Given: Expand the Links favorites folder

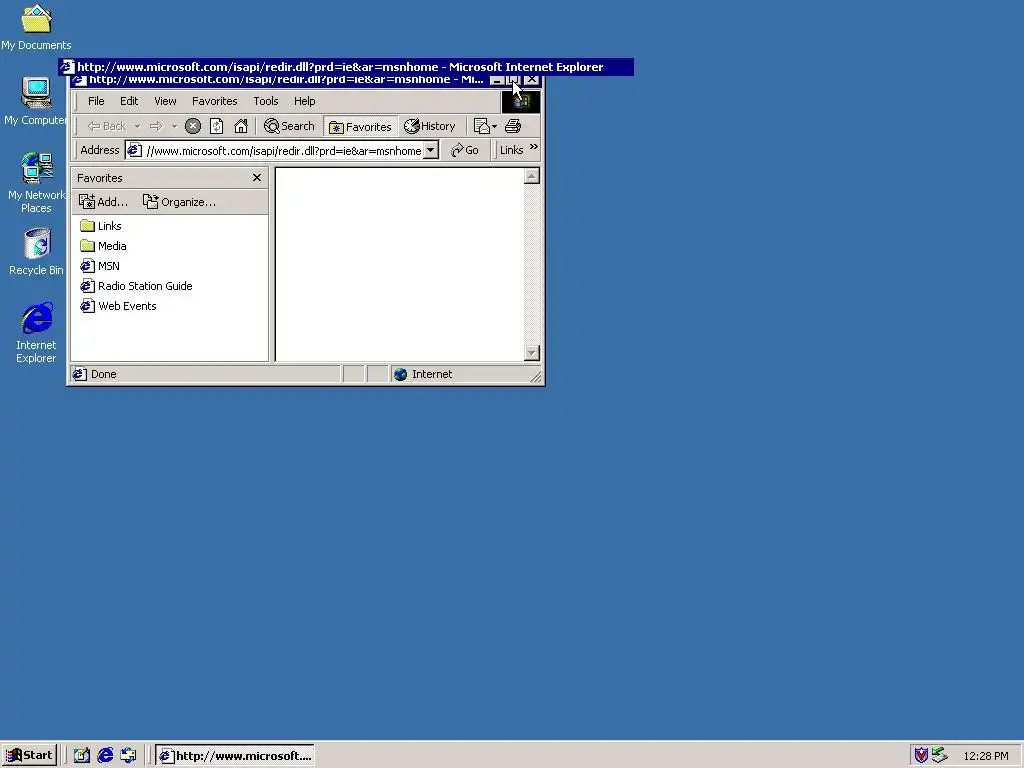Looking at the screenshot, I should [x=101, y=226].
